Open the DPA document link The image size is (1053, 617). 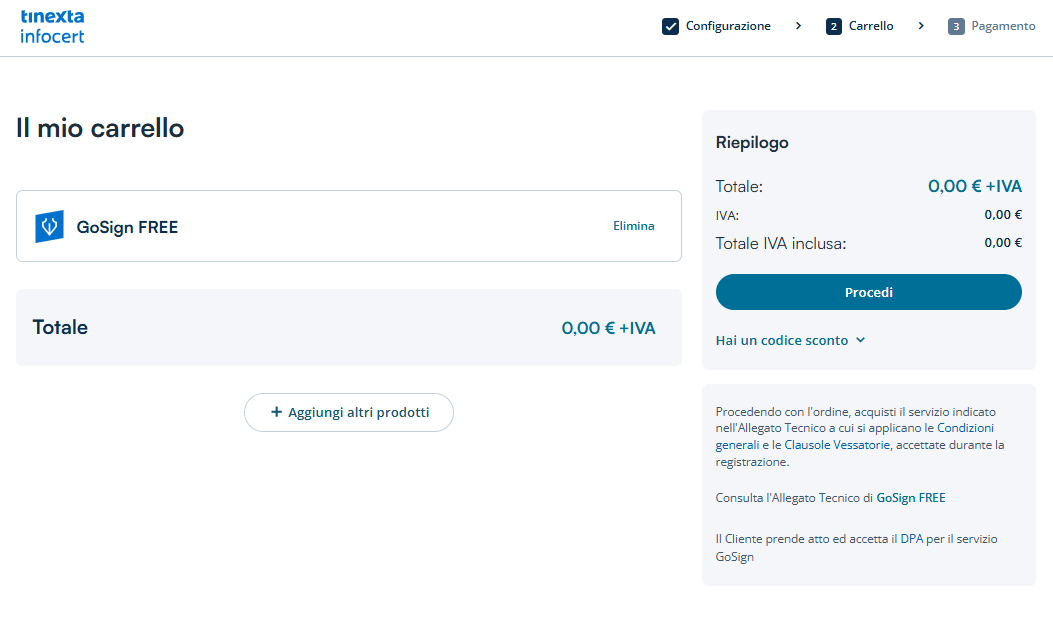[x=911, y=539]
